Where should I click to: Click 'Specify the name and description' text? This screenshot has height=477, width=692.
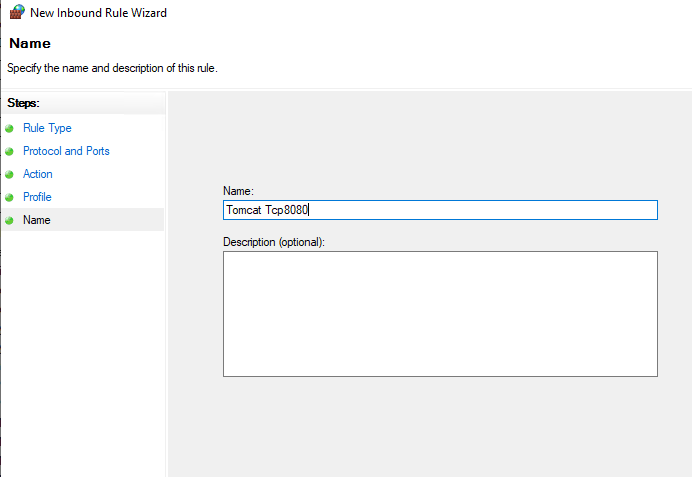[x=112, y=68]
